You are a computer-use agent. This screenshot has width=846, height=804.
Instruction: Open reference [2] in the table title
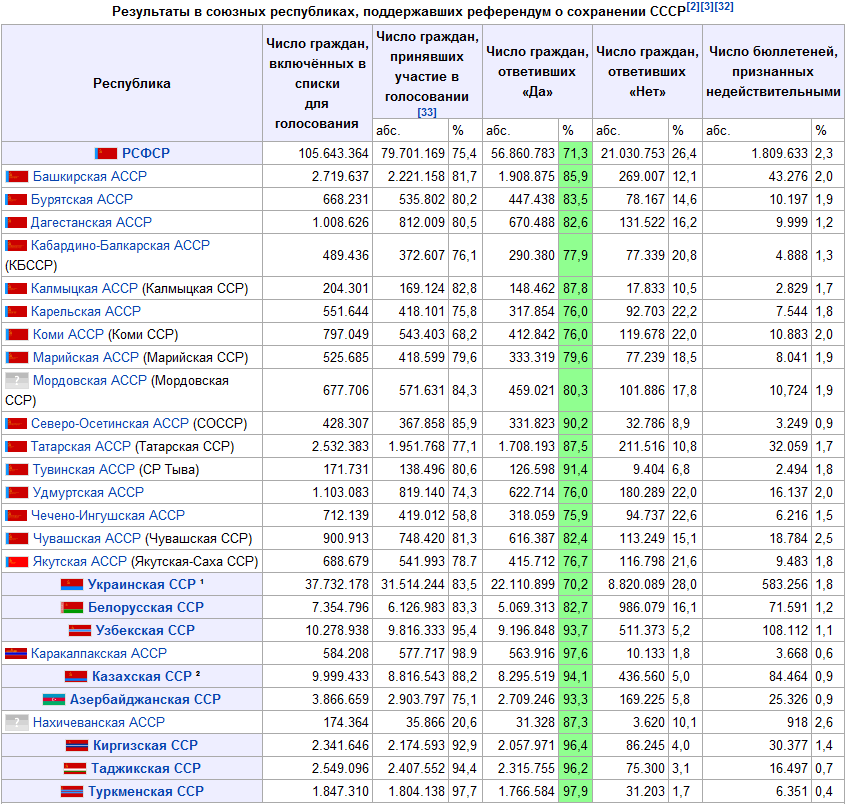(693, 8)
